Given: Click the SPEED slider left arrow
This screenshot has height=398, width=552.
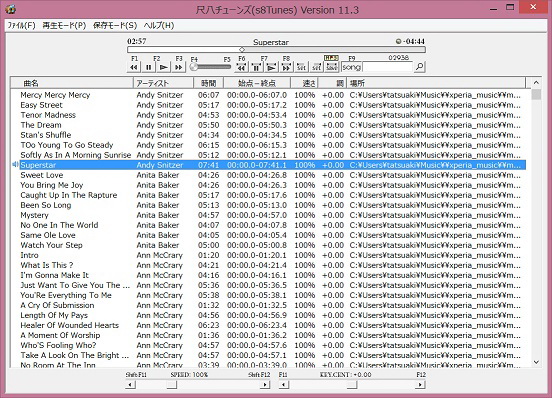Looking at the screenshot, I should pyautogui.click(x=130, y=385).
